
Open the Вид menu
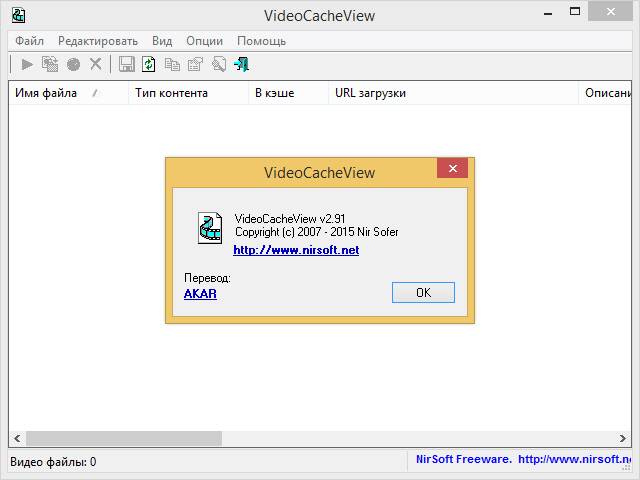click(x=162, y=41)
